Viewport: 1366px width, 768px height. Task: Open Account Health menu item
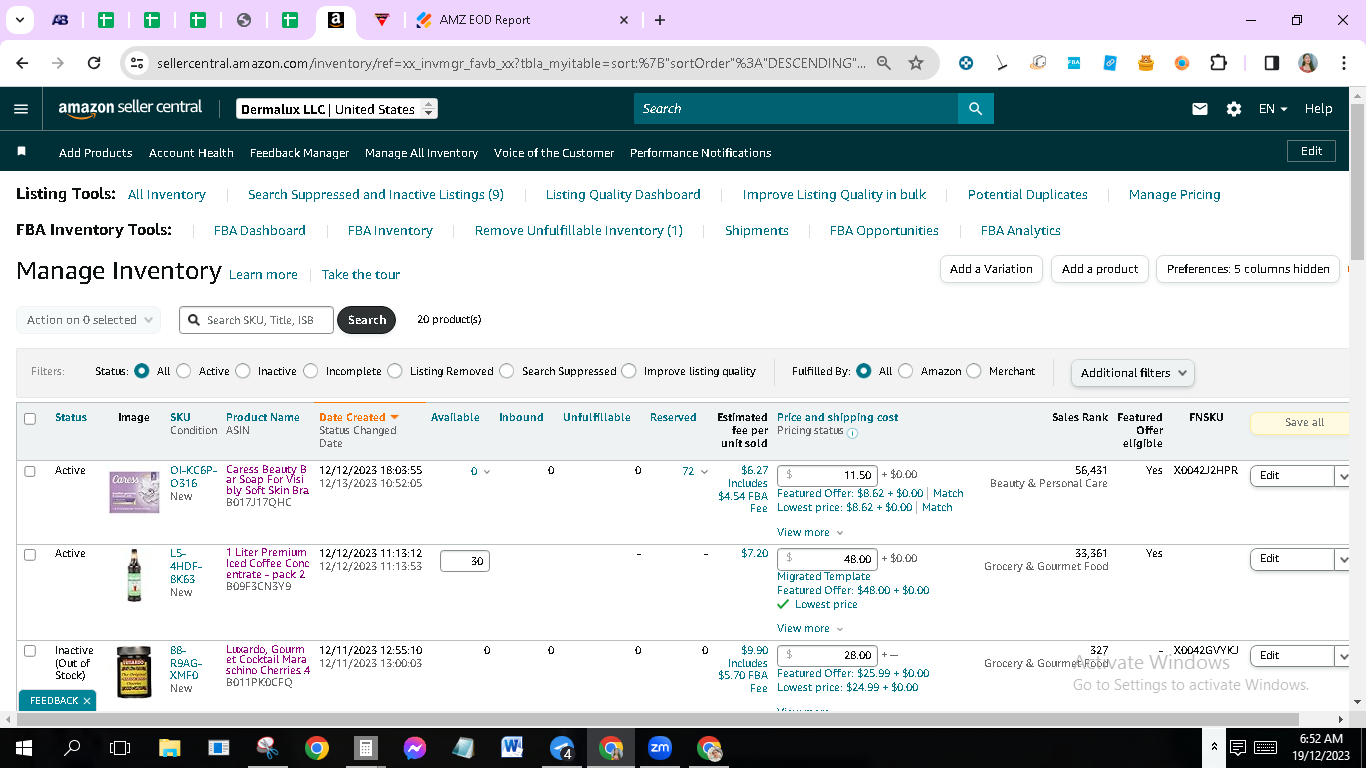click(191, 153)
